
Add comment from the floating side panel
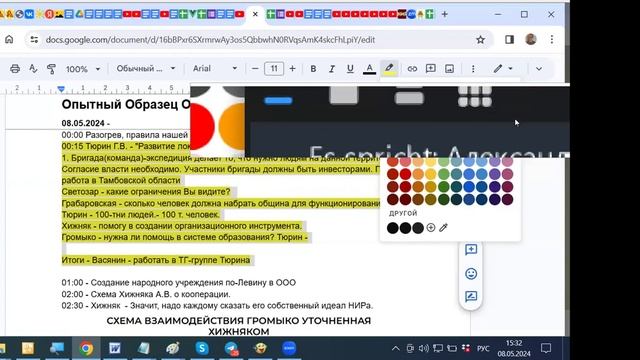(471, 250)
